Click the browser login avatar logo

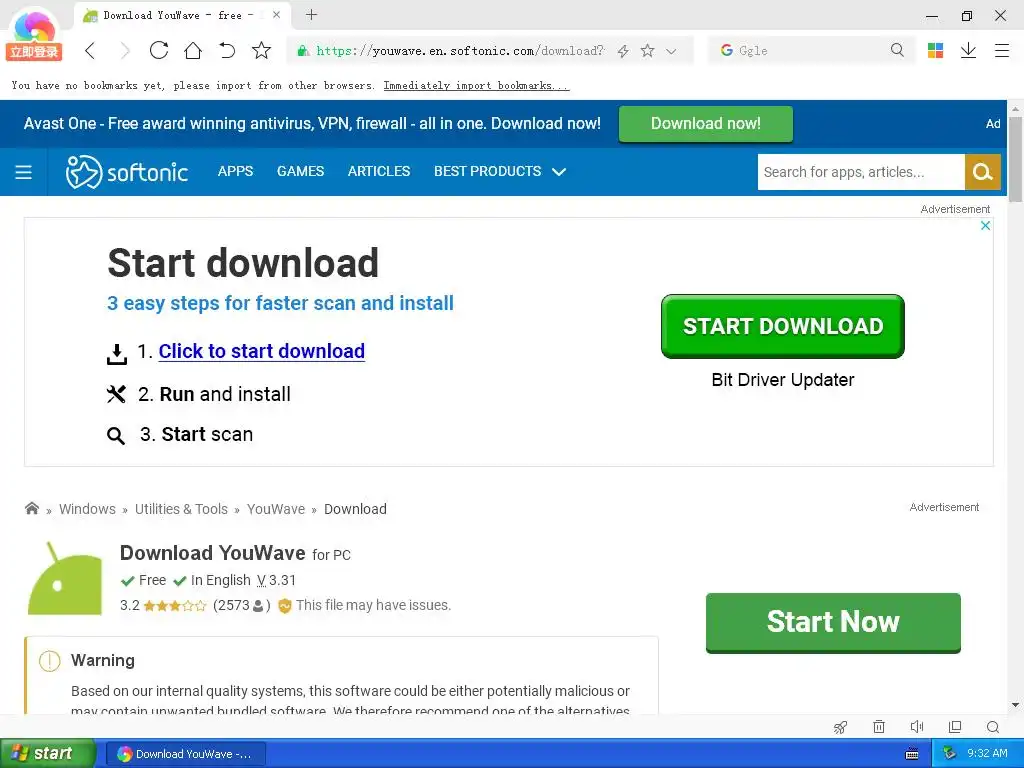tap(34, 34)
